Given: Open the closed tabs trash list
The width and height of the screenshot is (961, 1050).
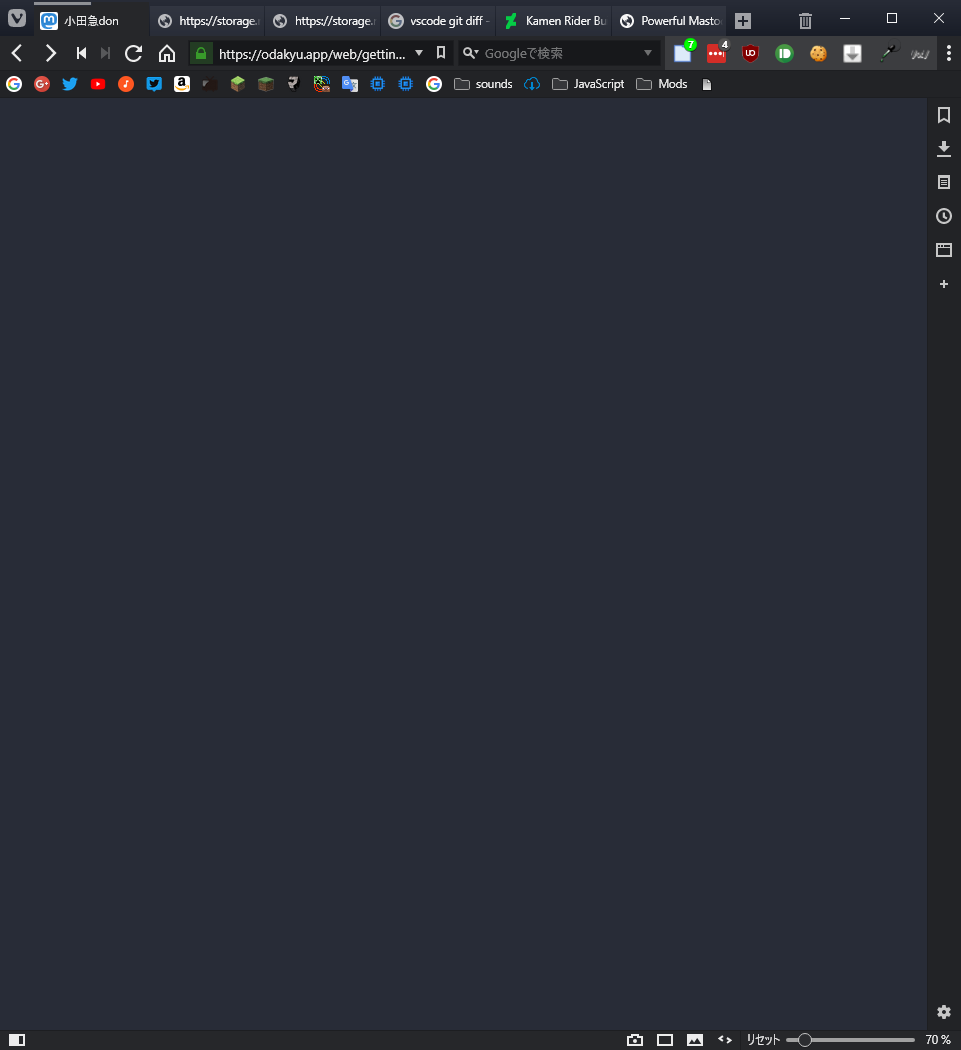Looking at the screenshot, I should 805,20.
